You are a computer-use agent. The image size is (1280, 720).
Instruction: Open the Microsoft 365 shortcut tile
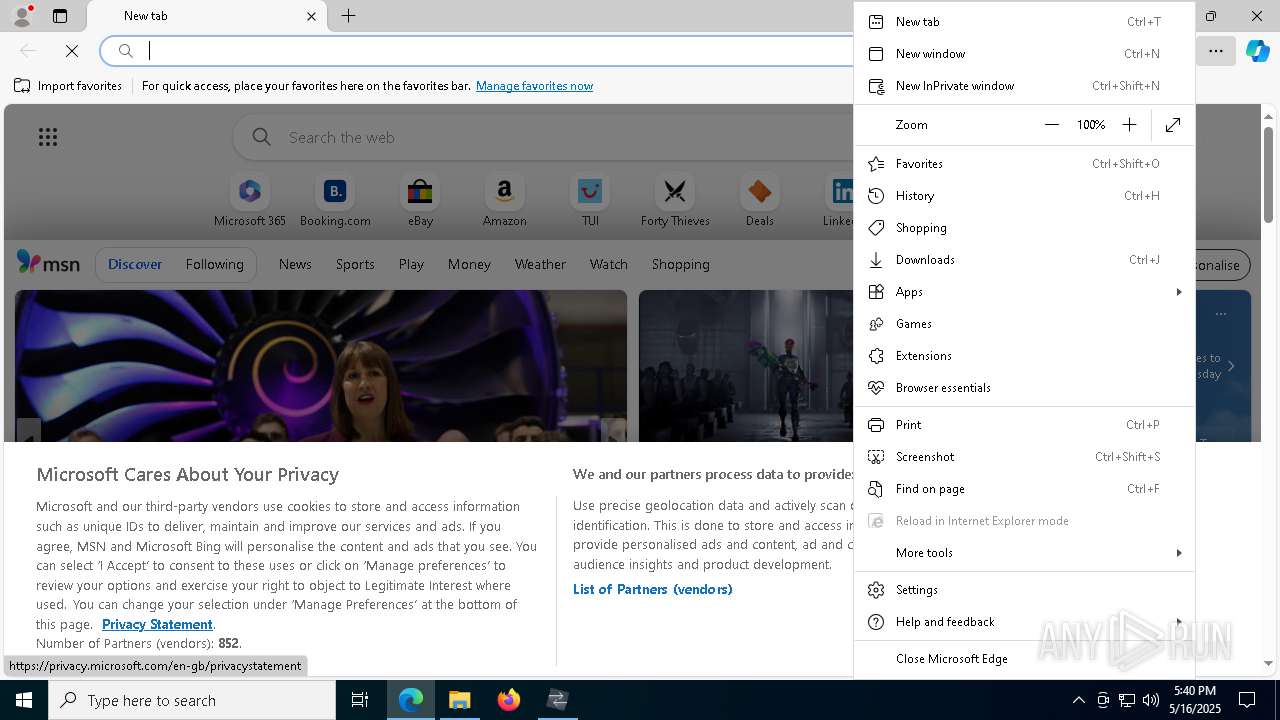(x=250, y=201)
